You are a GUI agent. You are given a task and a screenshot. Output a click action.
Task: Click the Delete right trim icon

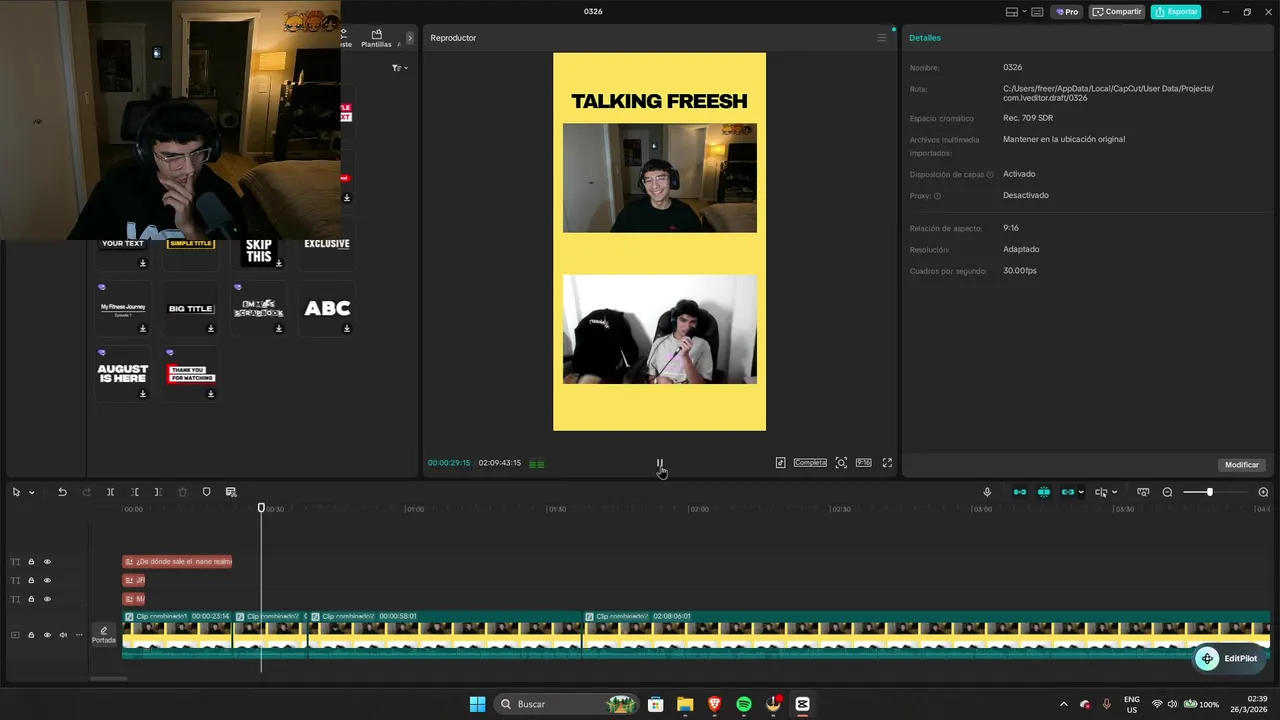coord(158,492)
